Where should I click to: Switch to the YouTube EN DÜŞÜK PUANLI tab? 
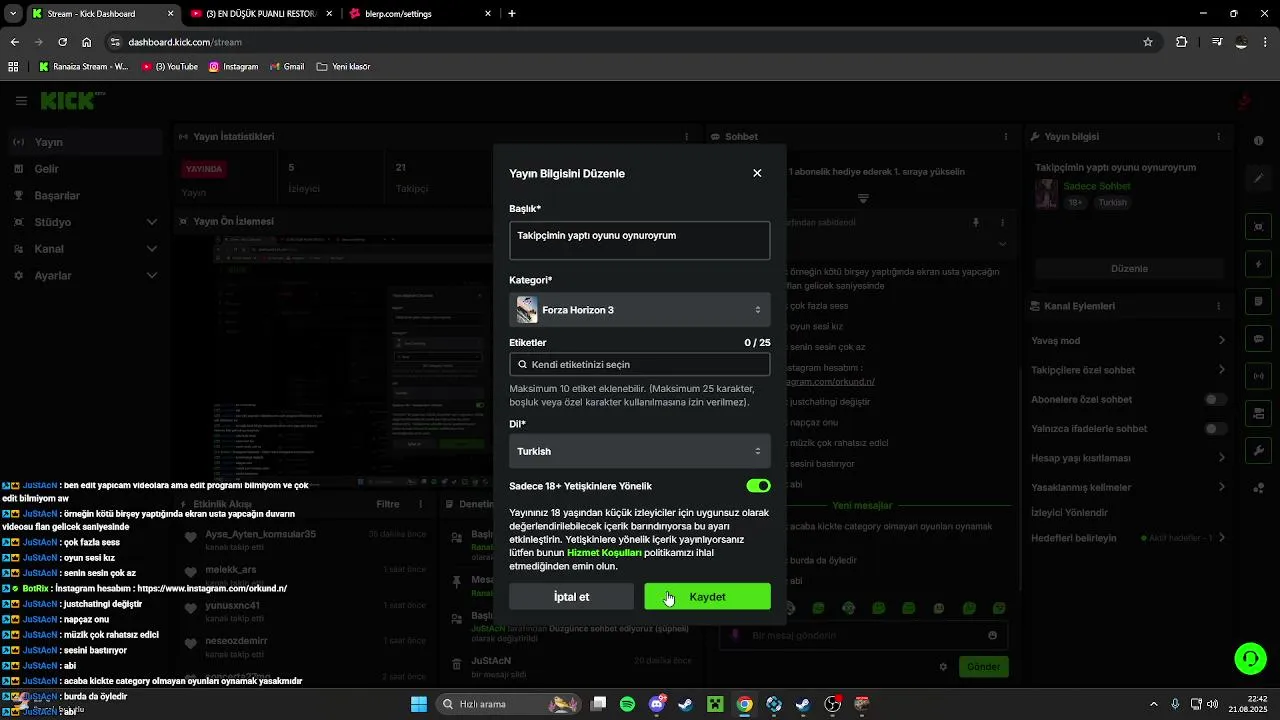click(x=260, y=14)
